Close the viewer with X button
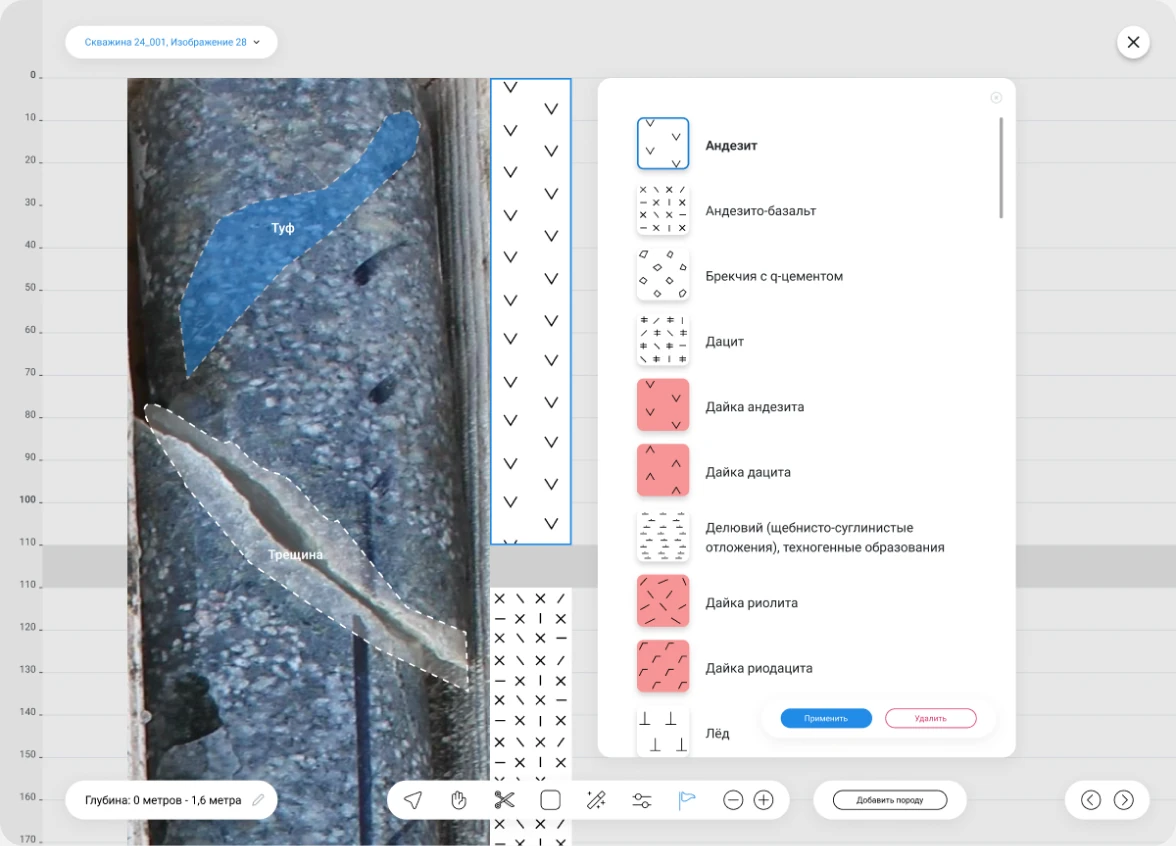Viewport: 1176px width, 846px height. click(1133, 42)
